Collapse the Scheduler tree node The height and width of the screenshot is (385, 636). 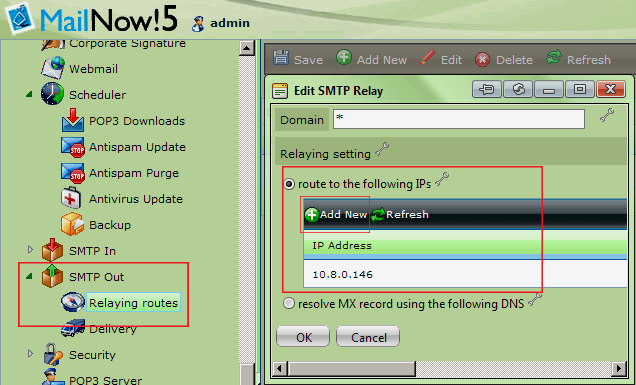29,94
